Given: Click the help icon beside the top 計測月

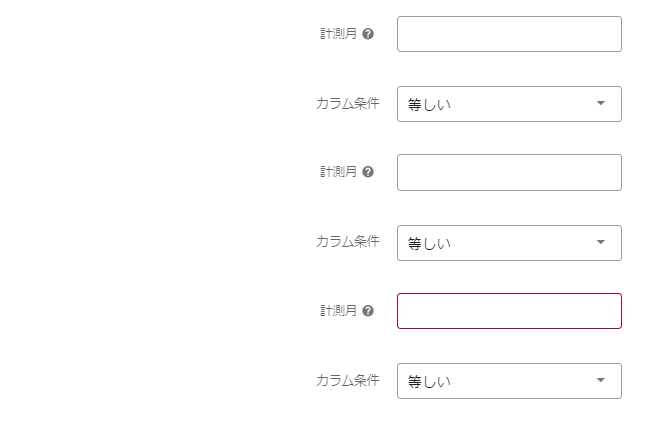Looking at the screenshot, I should click(368, 34).
